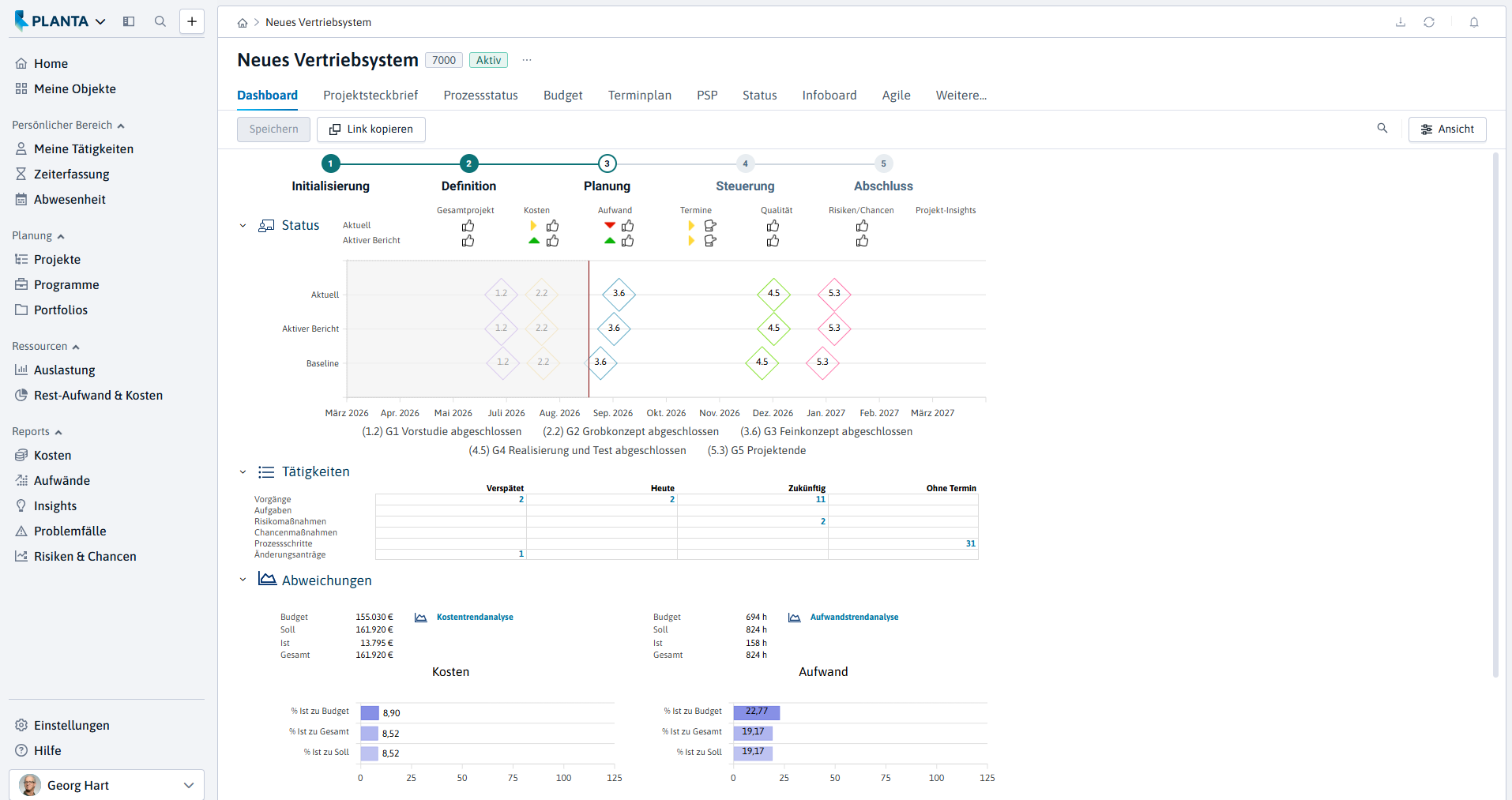Open the Kostentrendanalyse link
This screenshot has width=1512, height=800.
click(475, 618)
